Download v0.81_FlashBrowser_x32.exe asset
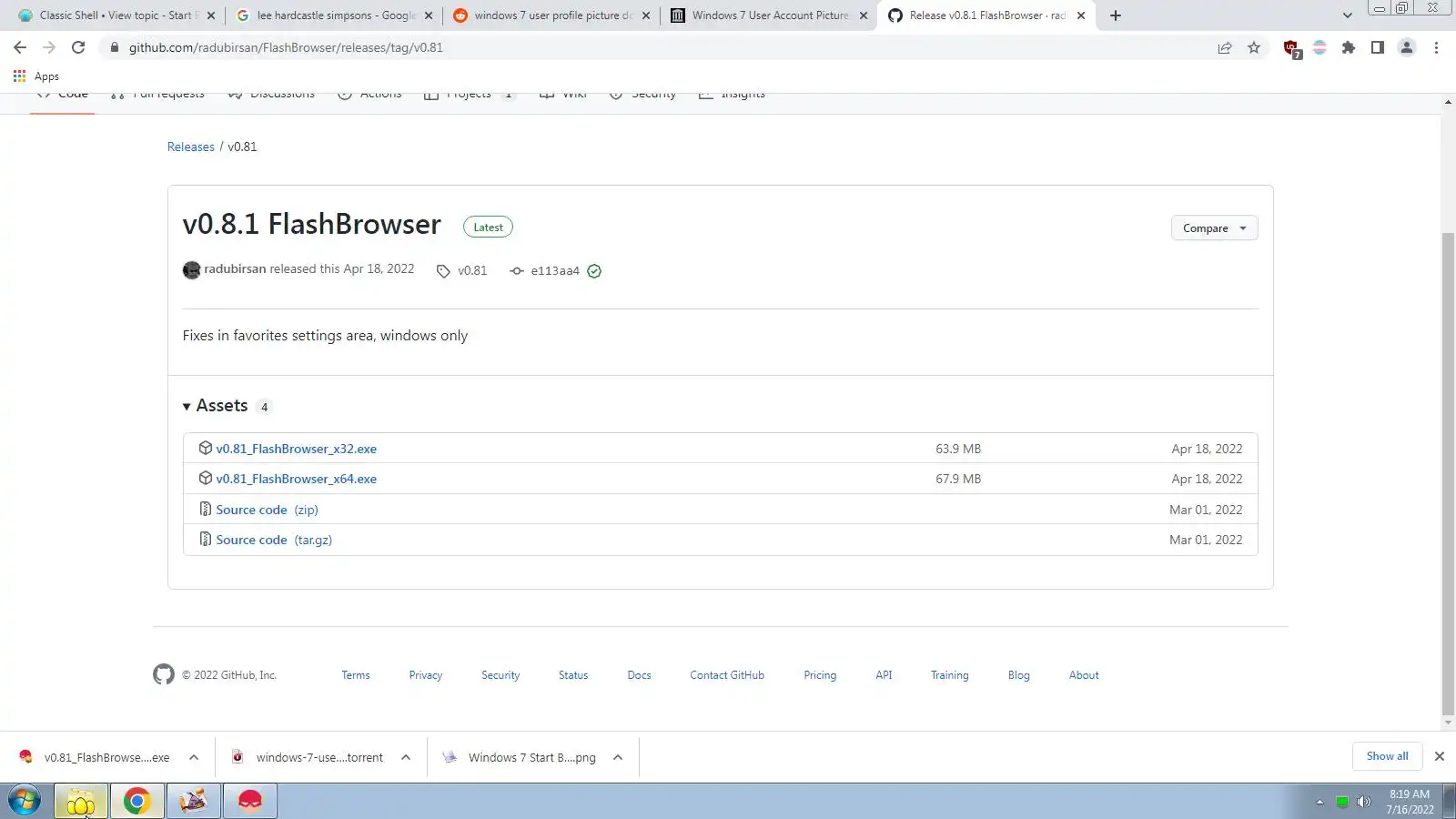The height and width of the screenshot is (819, 1456). click(x=297, y=449)
